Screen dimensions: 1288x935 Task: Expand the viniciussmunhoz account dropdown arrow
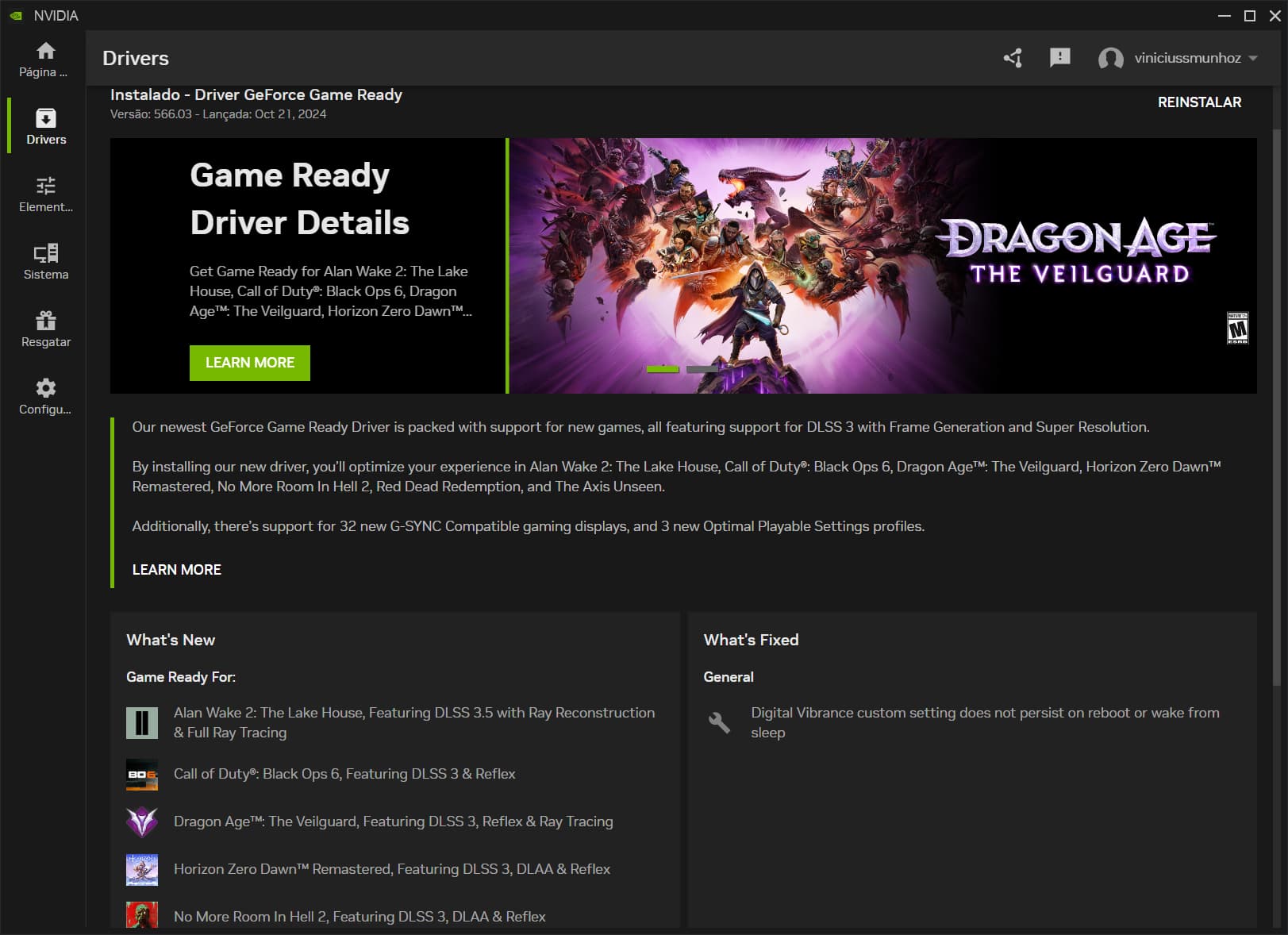coord(1253,58)
